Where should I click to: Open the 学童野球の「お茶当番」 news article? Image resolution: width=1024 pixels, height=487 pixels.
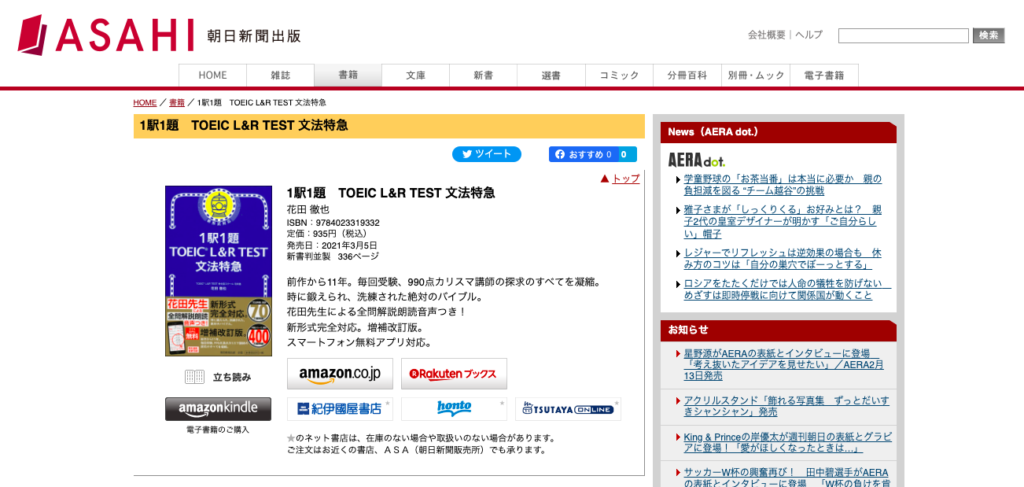tap(782, 185)
